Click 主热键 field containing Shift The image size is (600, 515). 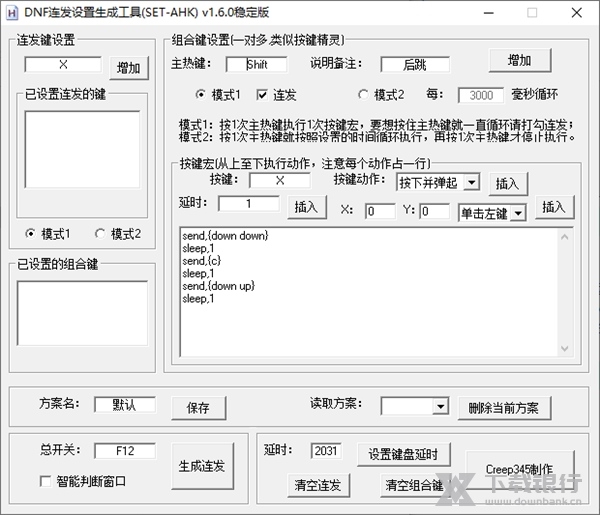point(256,64)
